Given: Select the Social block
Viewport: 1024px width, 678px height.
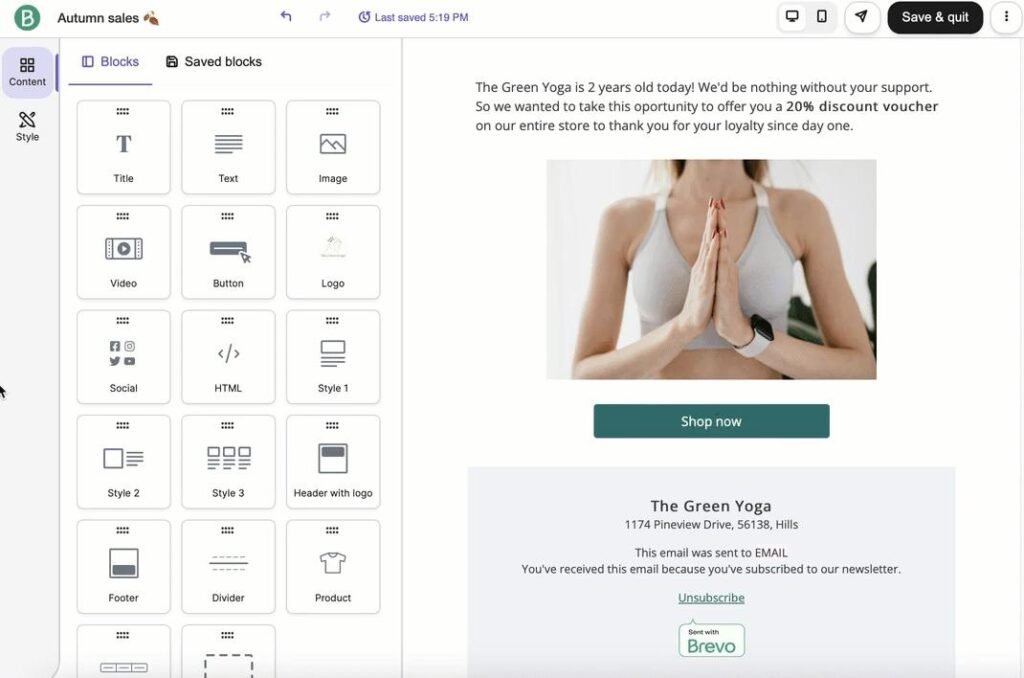Looking at the screenshot, I should (x=123, y=357).
